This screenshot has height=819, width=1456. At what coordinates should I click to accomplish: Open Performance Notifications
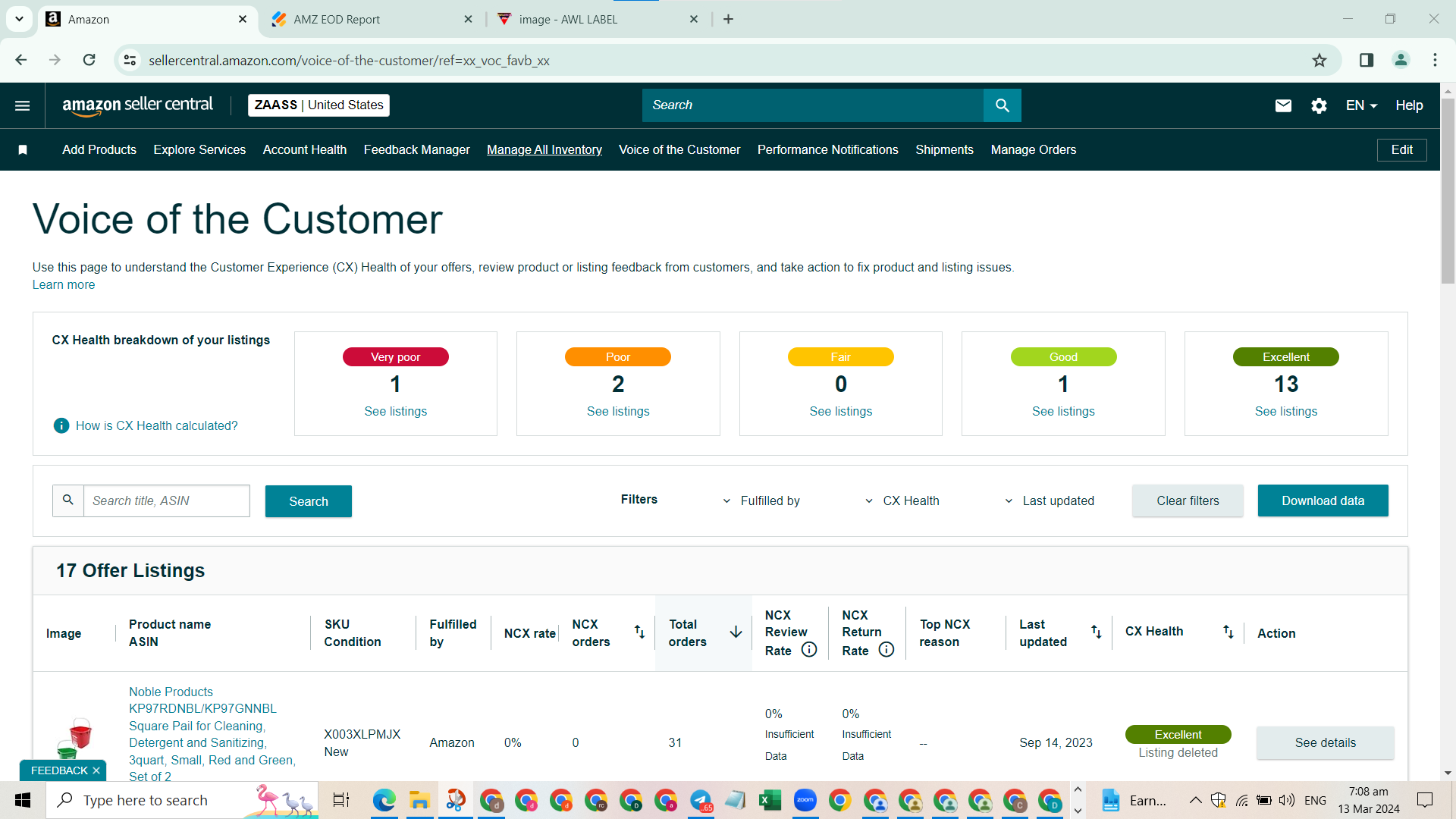point(828,150)
